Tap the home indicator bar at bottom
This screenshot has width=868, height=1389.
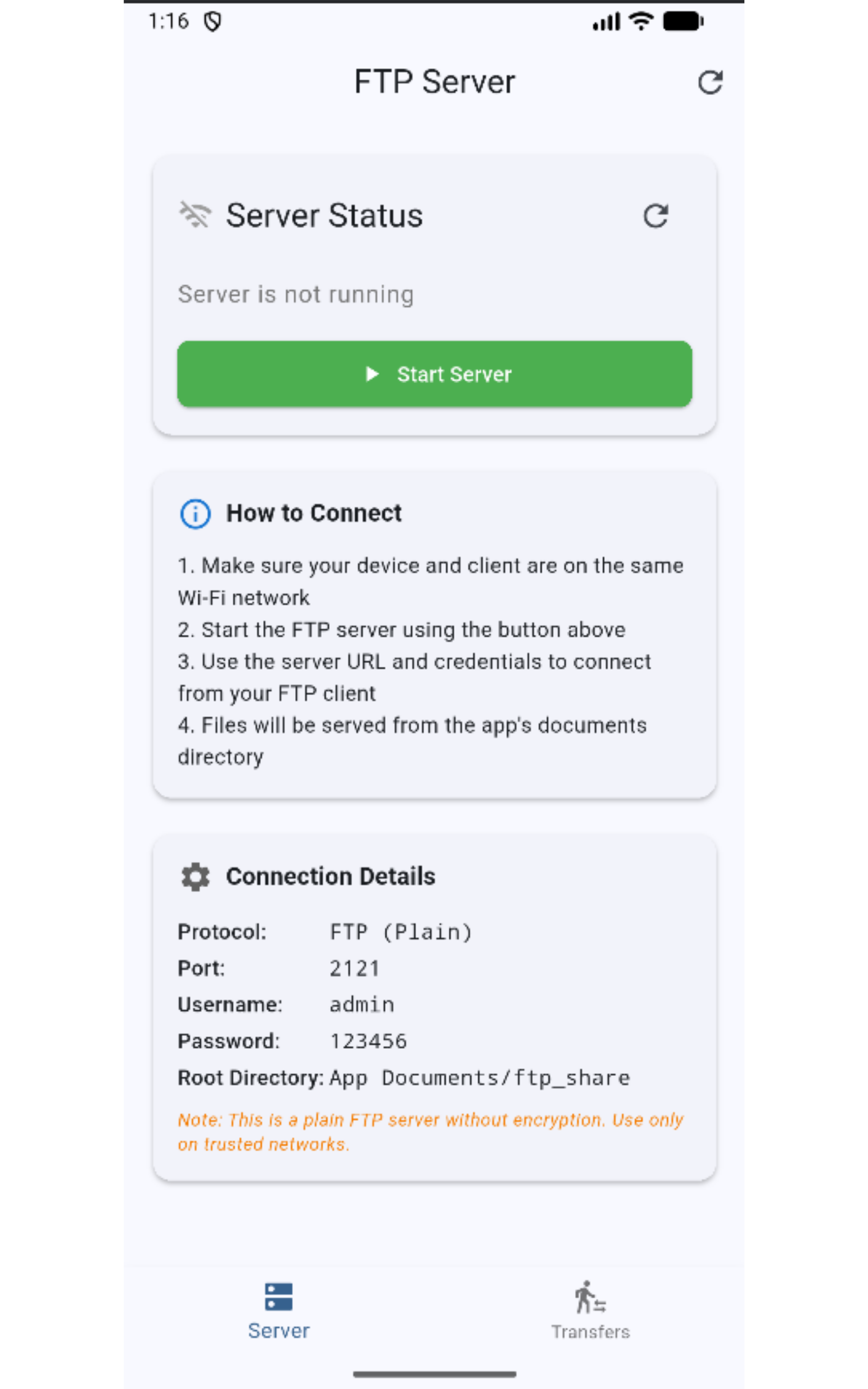tap(434, 1373)
